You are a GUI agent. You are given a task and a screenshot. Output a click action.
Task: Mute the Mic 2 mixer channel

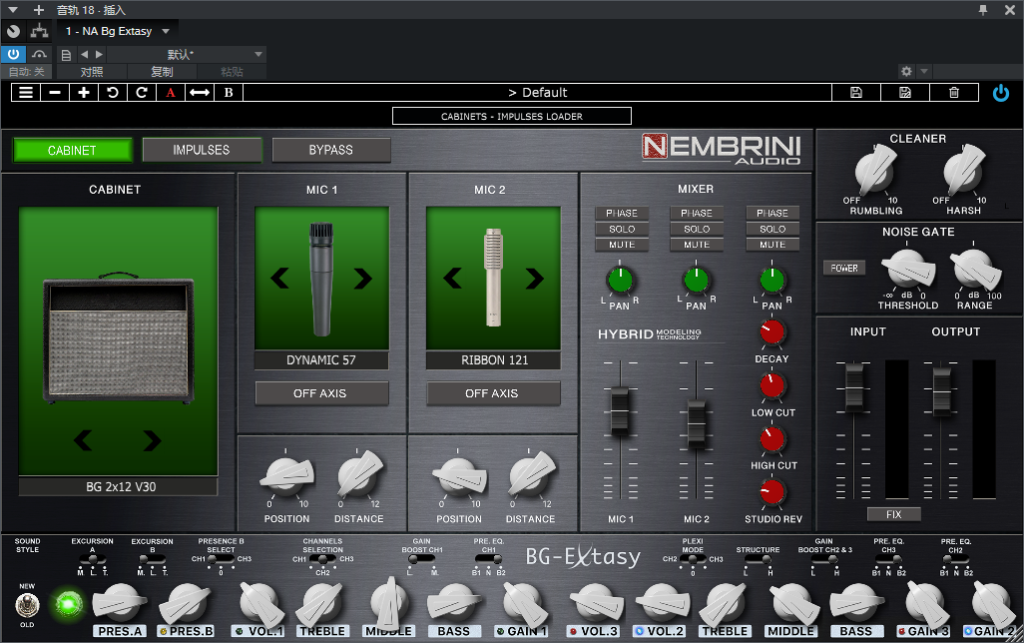point(697,245)
